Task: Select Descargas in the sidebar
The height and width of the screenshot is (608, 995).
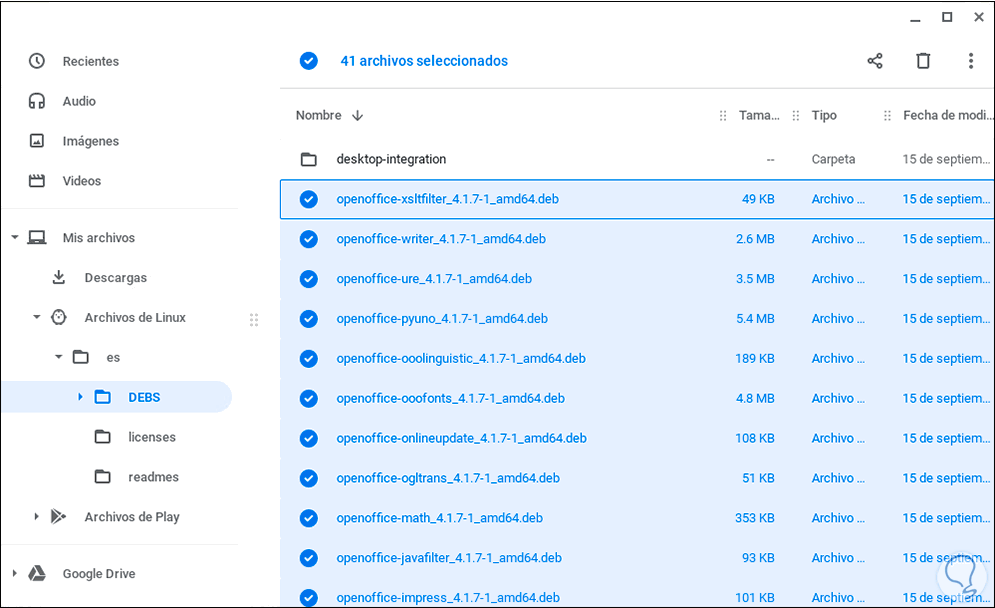Action: pos(115,277)
